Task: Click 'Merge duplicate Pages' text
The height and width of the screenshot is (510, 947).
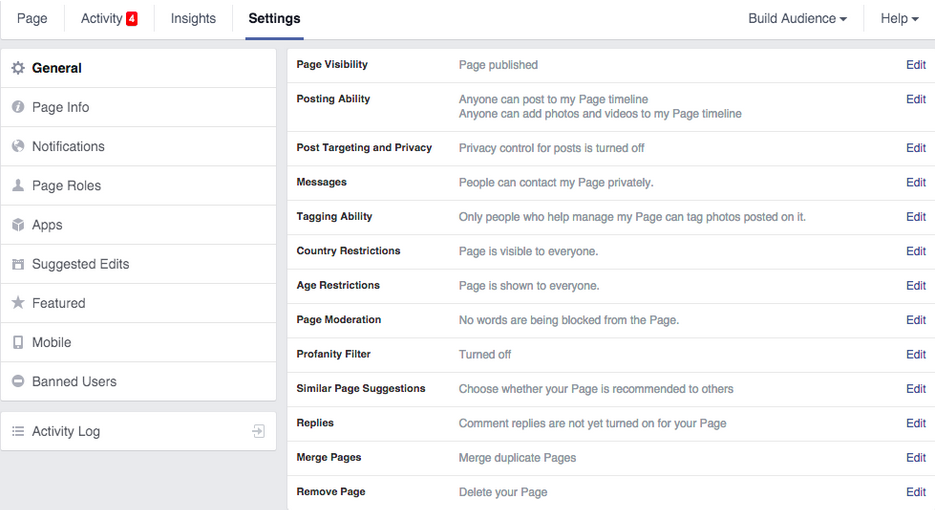Action: 517,458
